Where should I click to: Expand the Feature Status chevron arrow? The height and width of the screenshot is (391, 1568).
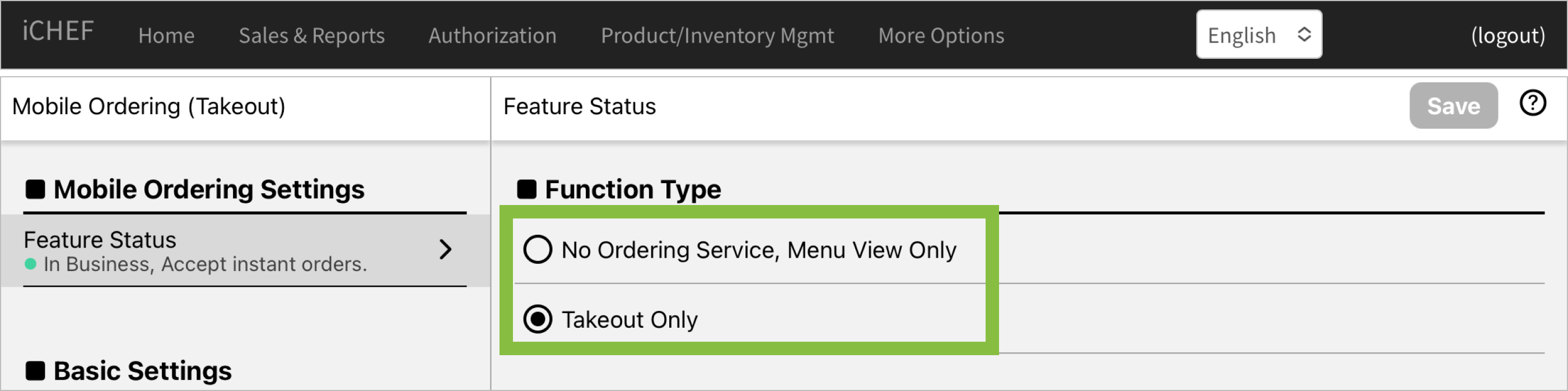click(x=446, y=249)
